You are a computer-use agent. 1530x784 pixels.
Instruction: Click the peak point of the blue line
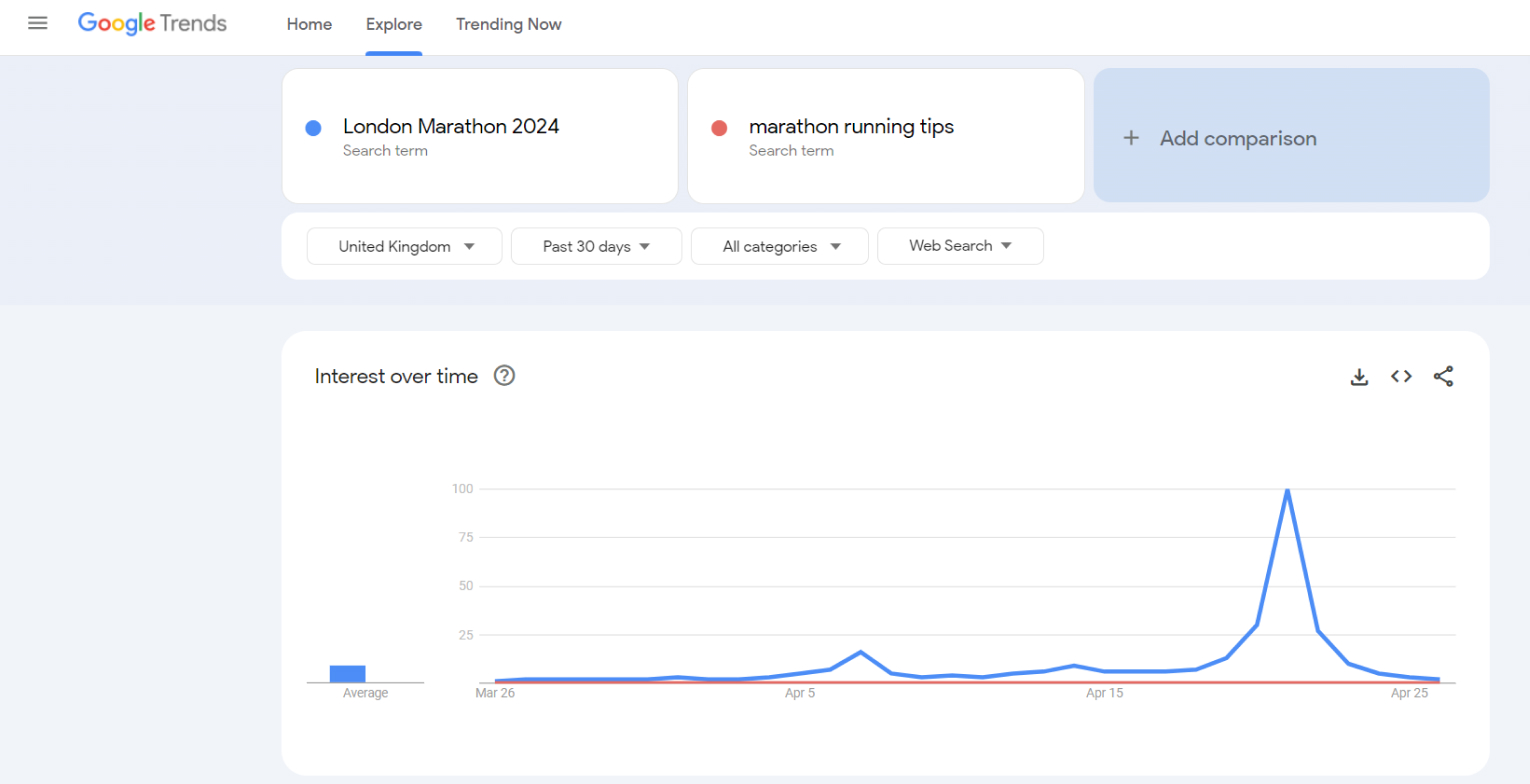(x=1287, y=489)
